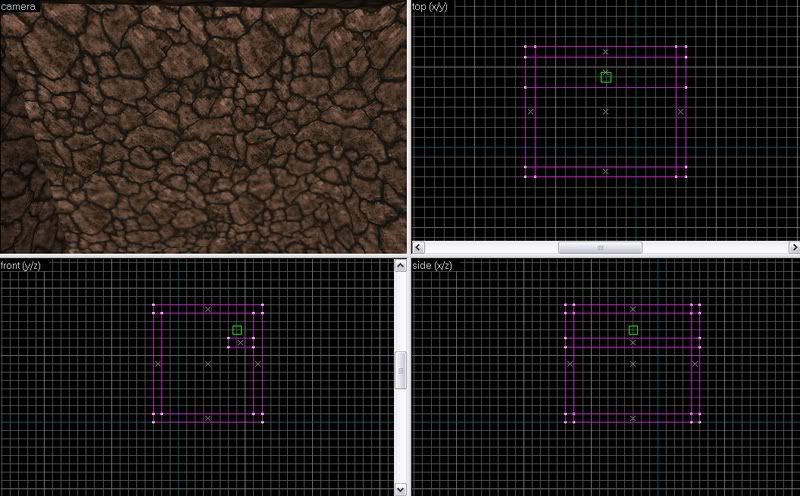This screenshot has width=800, height=496.
Task: Click the horizontal scrollbar thumb under top view
Action: pos(600,248)
